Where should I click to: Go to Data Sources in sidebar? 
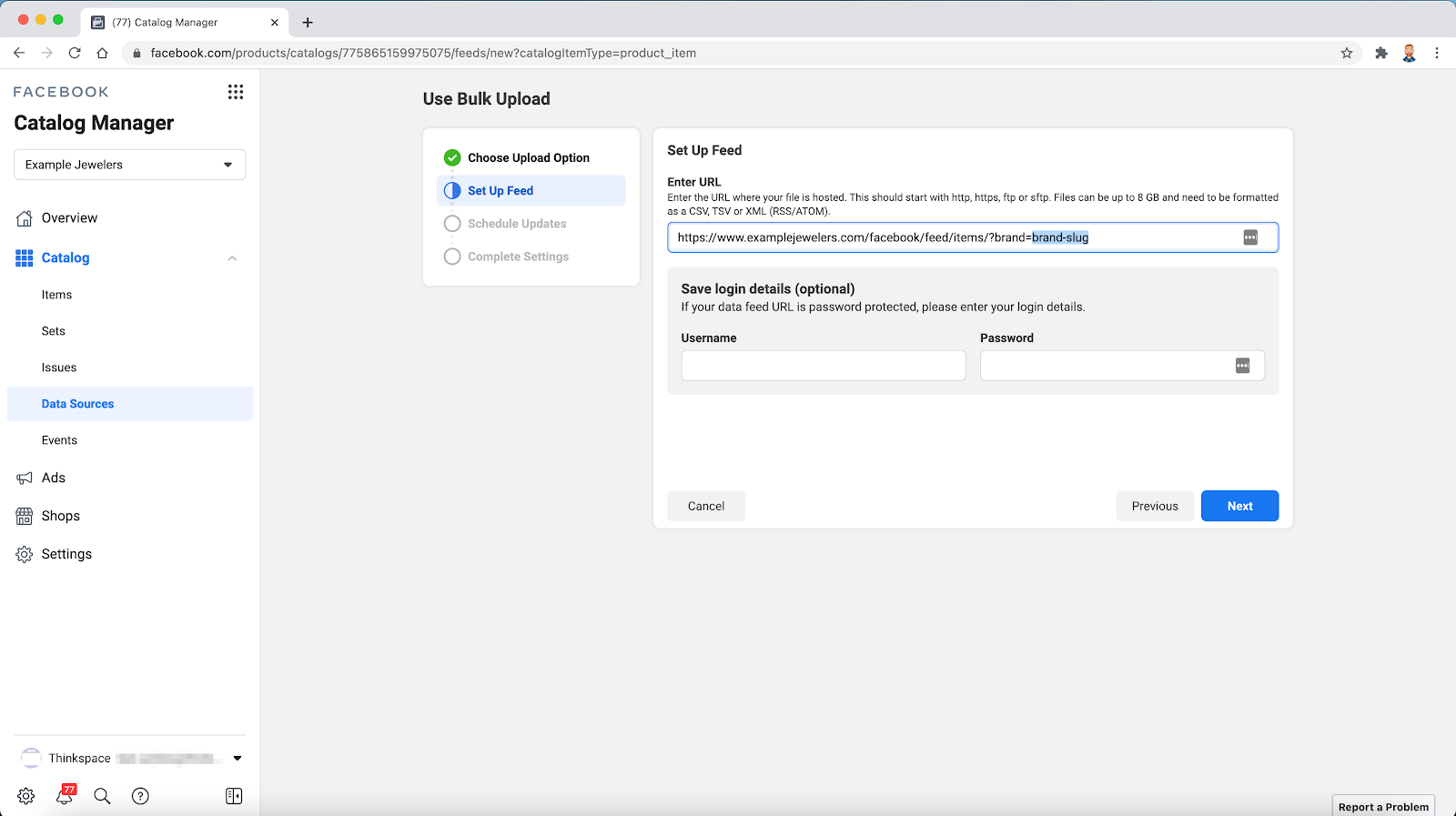[x=78, y=404]
